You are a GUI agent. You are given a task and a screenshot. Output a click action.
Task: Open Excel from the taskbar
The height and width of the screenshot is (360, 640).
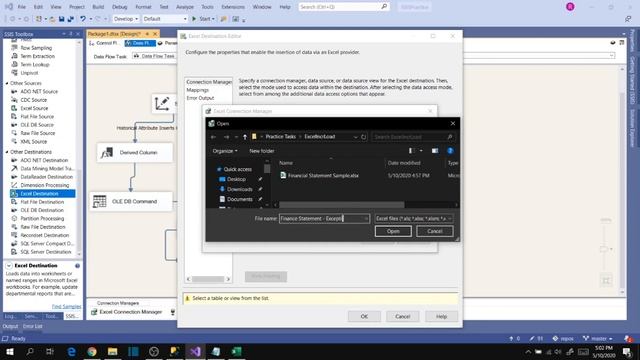236,351
